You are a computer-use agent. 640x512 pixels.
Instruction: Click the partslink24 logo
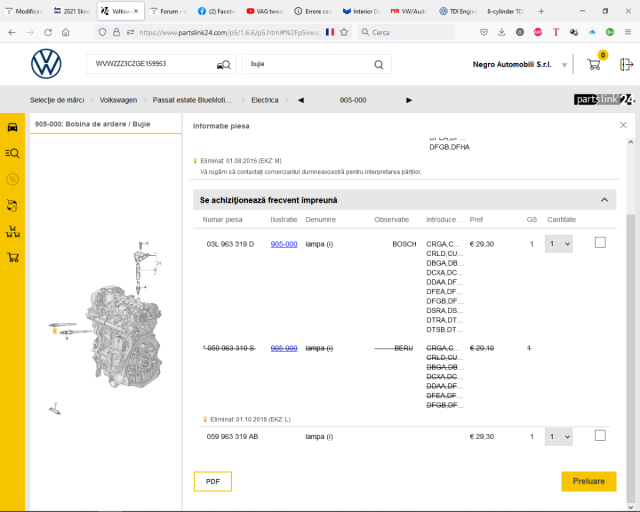point(604,99)
